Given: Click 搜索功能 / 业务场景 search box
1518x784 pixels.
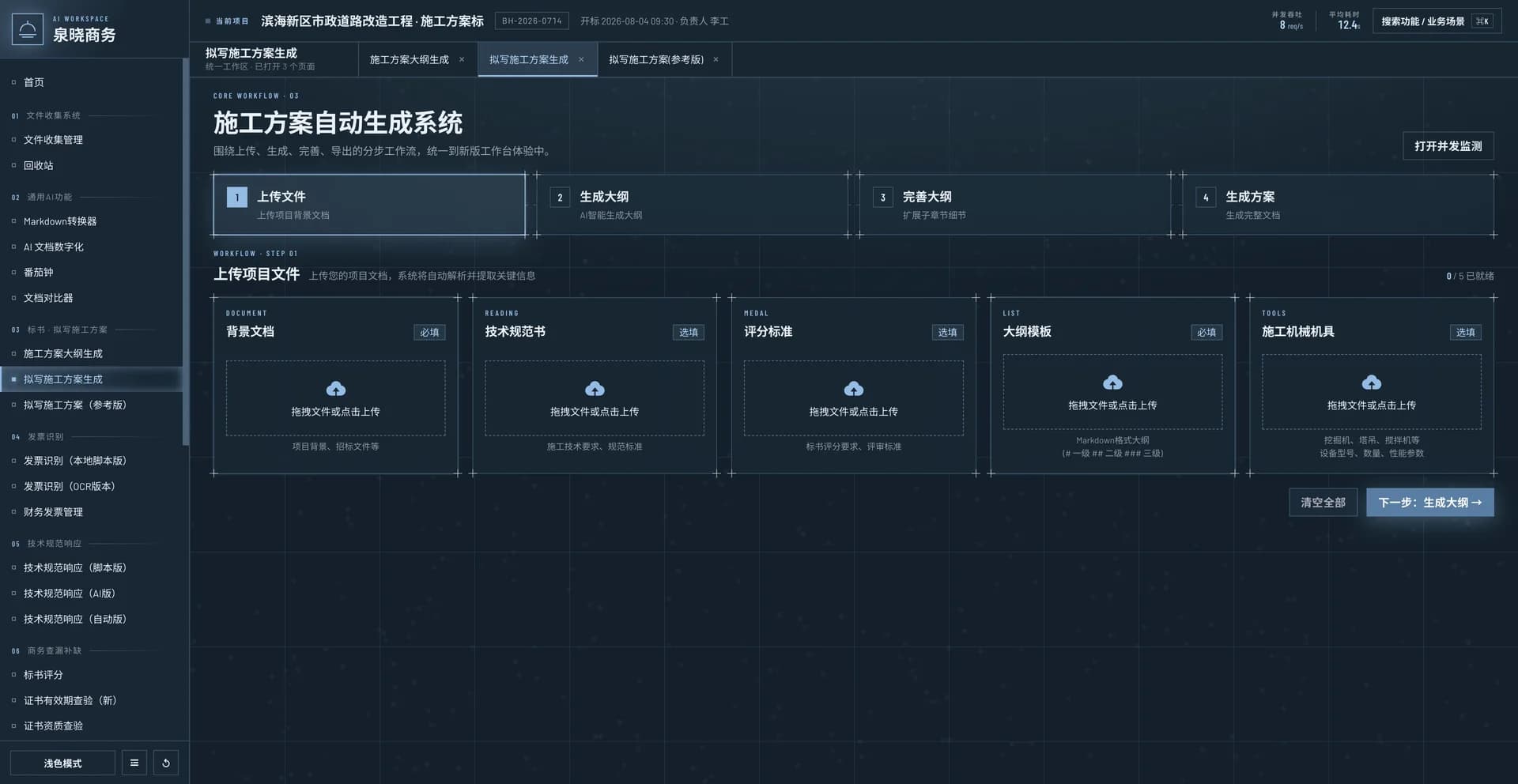Looking at the screenshot, I should 1437,21.
